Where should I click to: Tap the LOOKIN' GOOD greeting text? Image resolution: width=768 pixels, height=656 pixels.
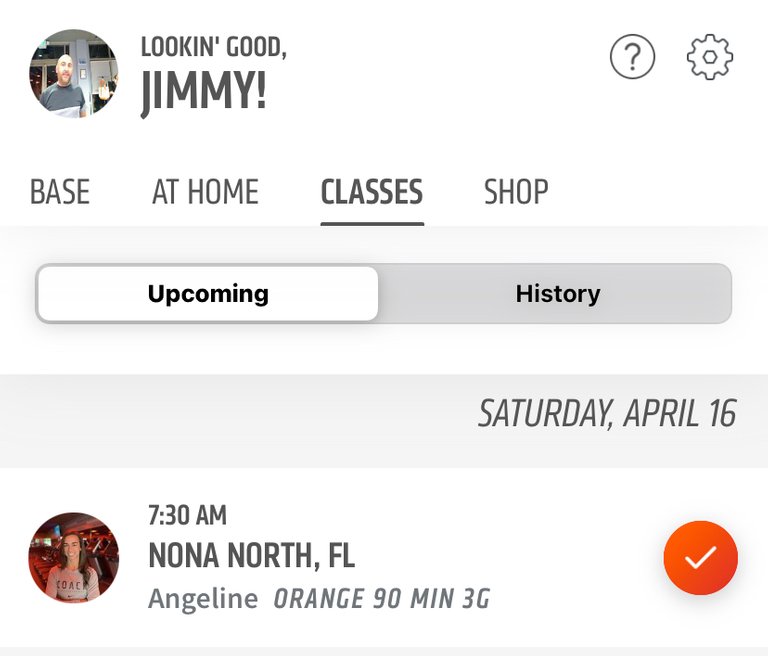pyautogui.click(x=214, y=47)
